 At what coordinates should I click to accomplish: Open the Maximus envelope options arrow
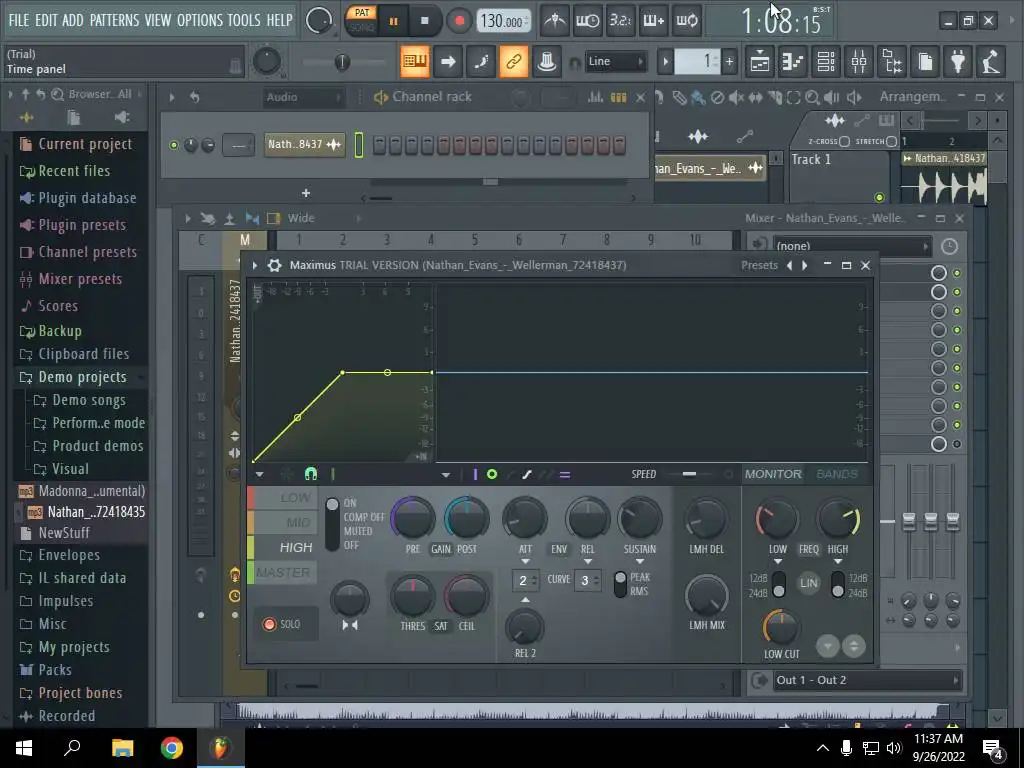(x=259, y=474)
